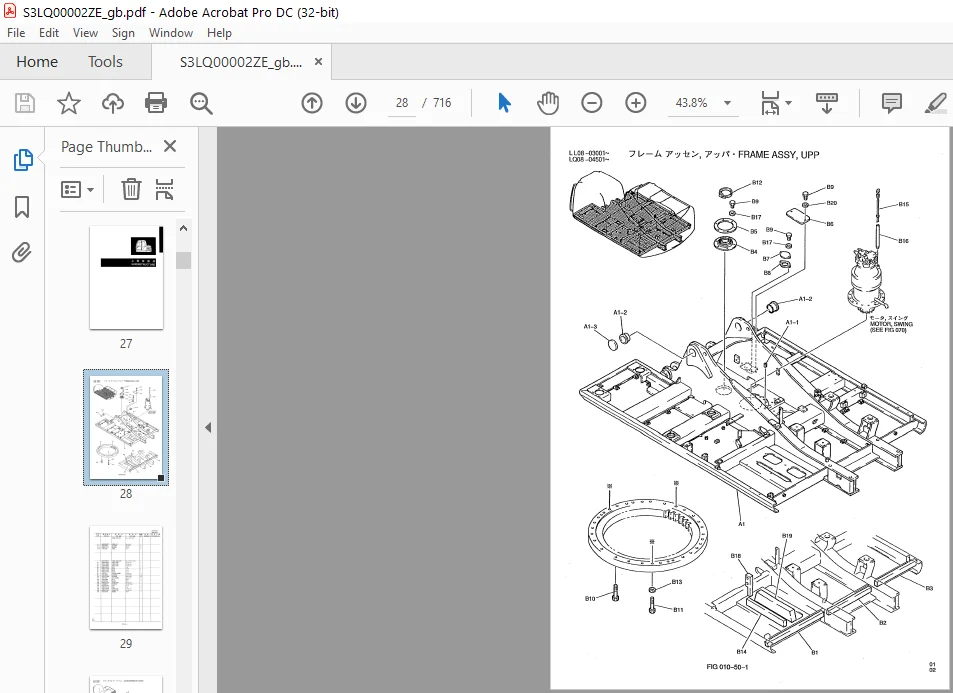Open the zoom level 43.8% dropdown
The width and height of the screenshot is (953, 693).
[728, 103]
